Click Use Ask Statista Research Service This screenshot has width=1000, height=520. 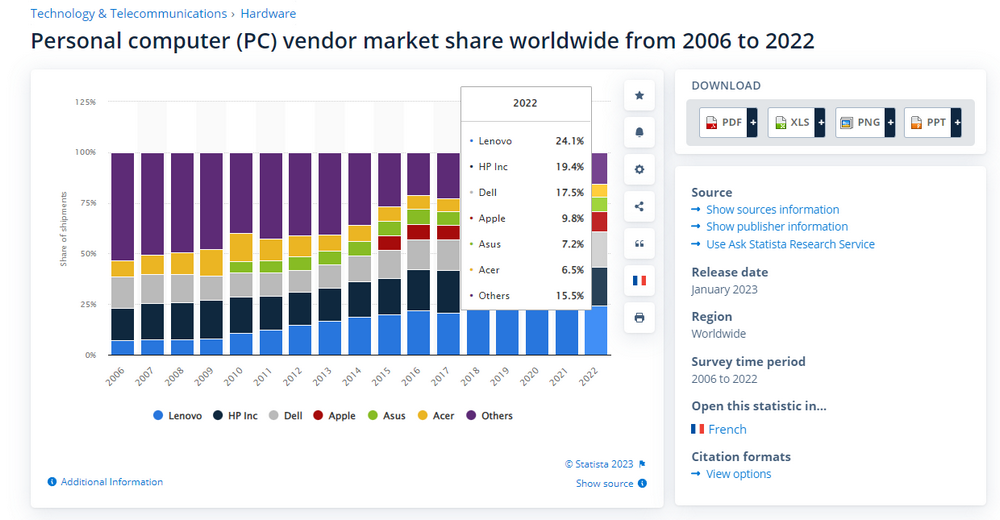pyautogui.click(x=790, y=244)
